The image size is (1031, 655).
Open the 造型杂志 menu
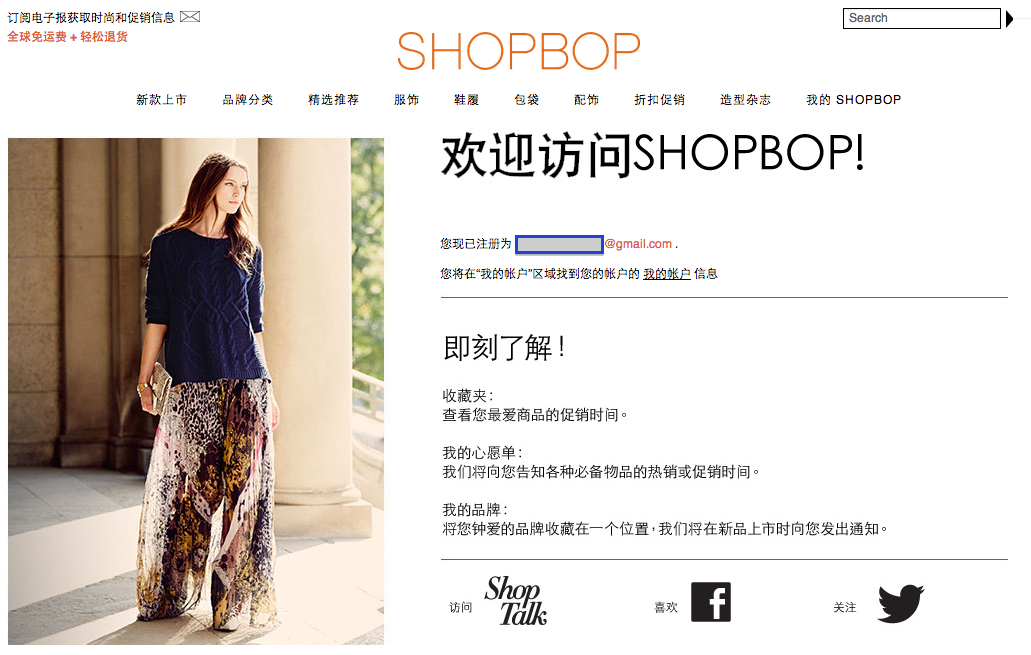point(746,100)
